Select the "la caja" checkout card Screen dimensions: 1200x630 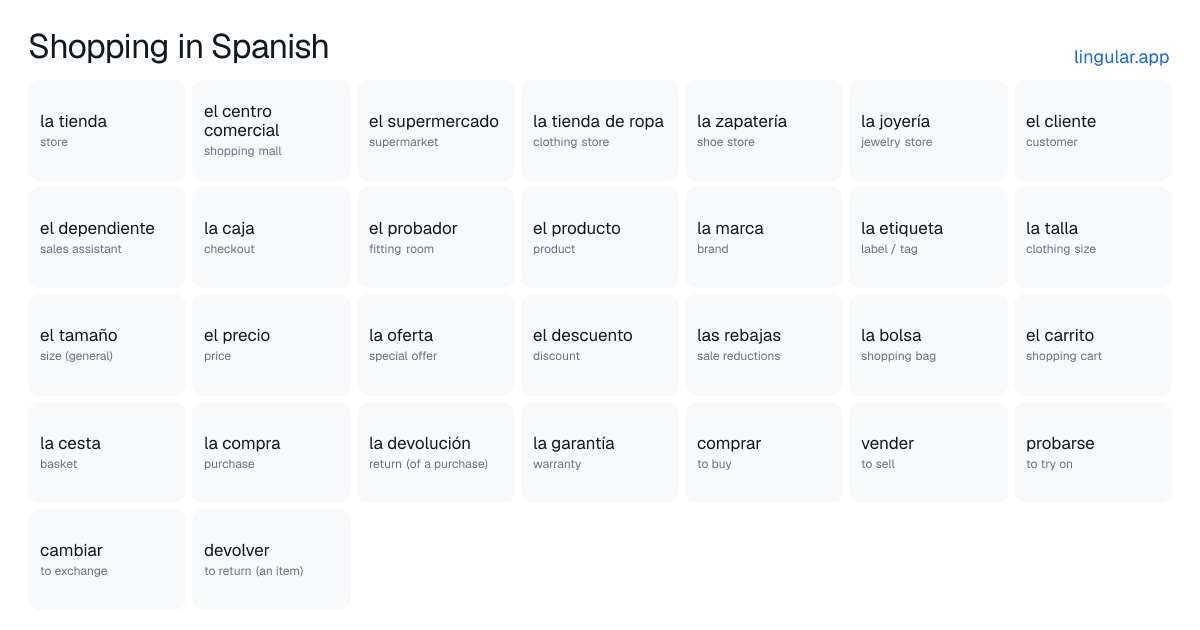[271, 238]
